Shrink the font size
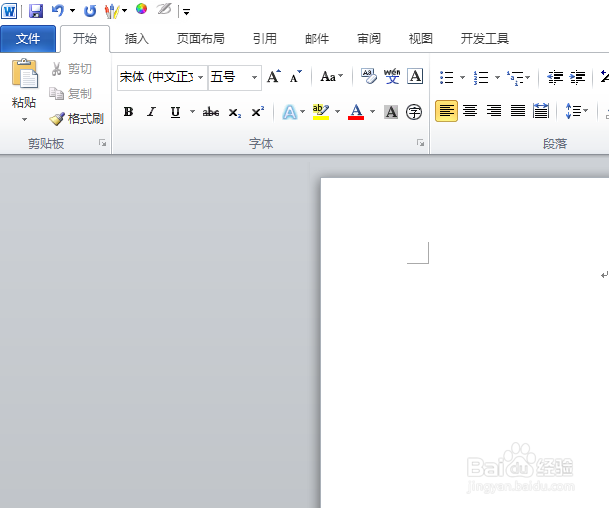 point(296,76)
